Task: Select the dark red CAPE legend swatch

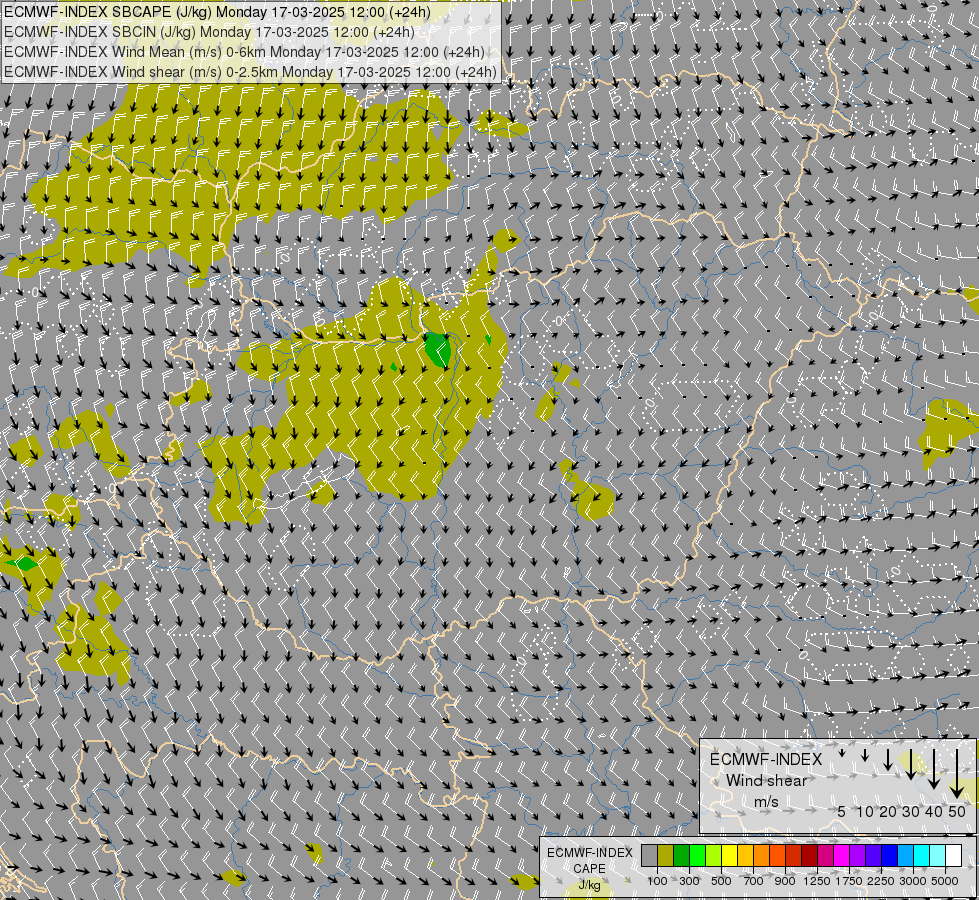Action: pyautogui.click(x=809, y=856)
